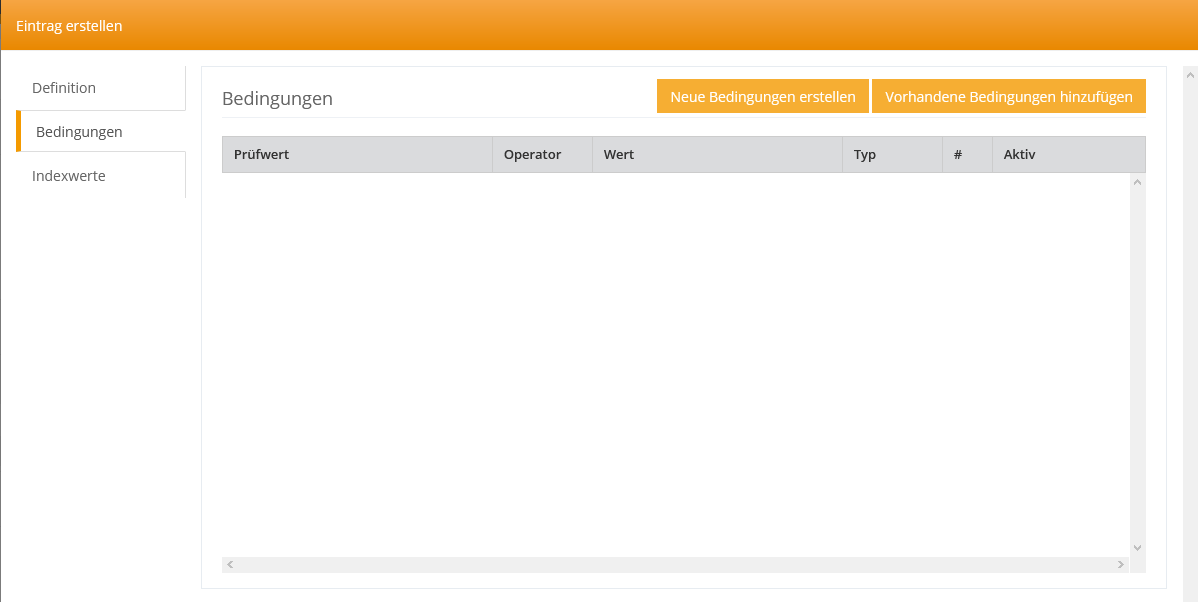Select the Bedingungen tab in sidebar
This screenshot has height=602, width=1198.
(x=79, y=132)
